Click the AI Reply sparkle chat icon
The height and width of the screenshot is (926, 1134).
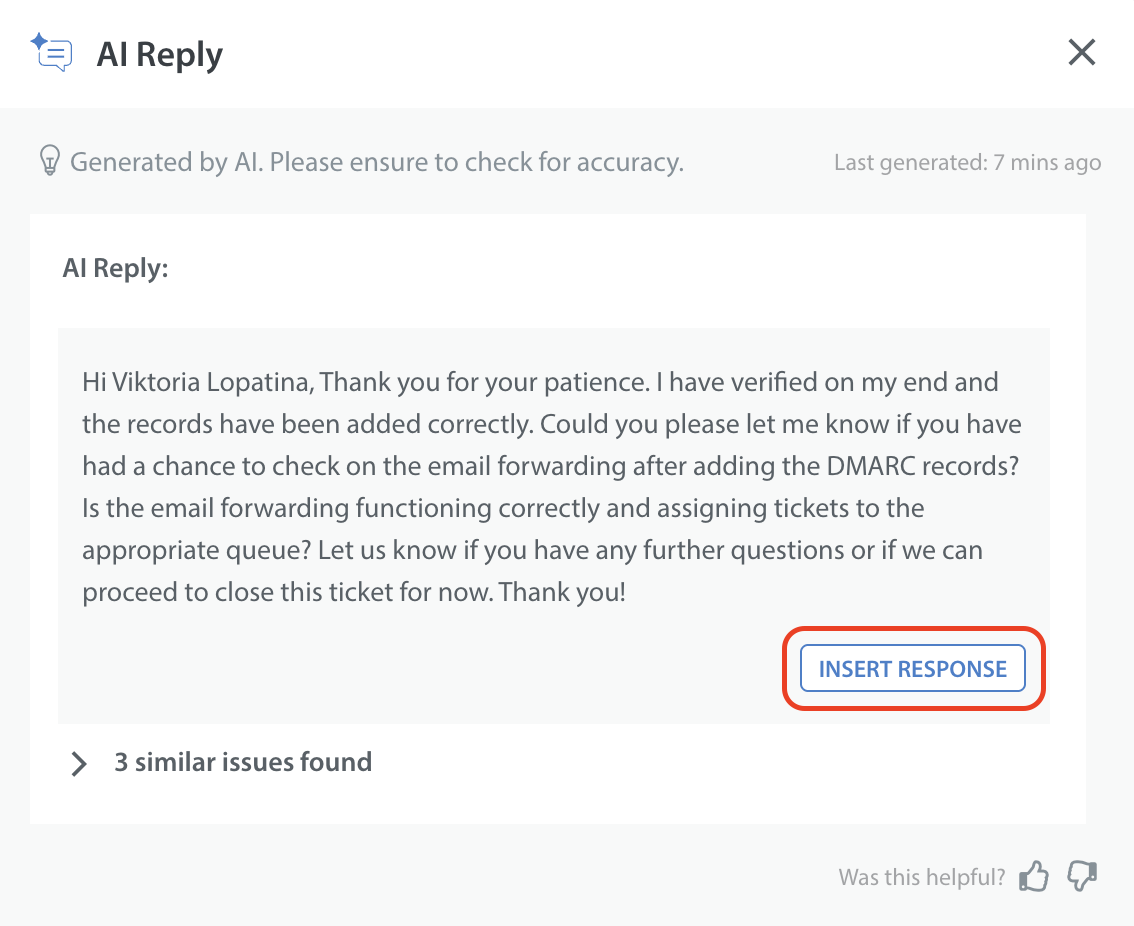[52, 52]
